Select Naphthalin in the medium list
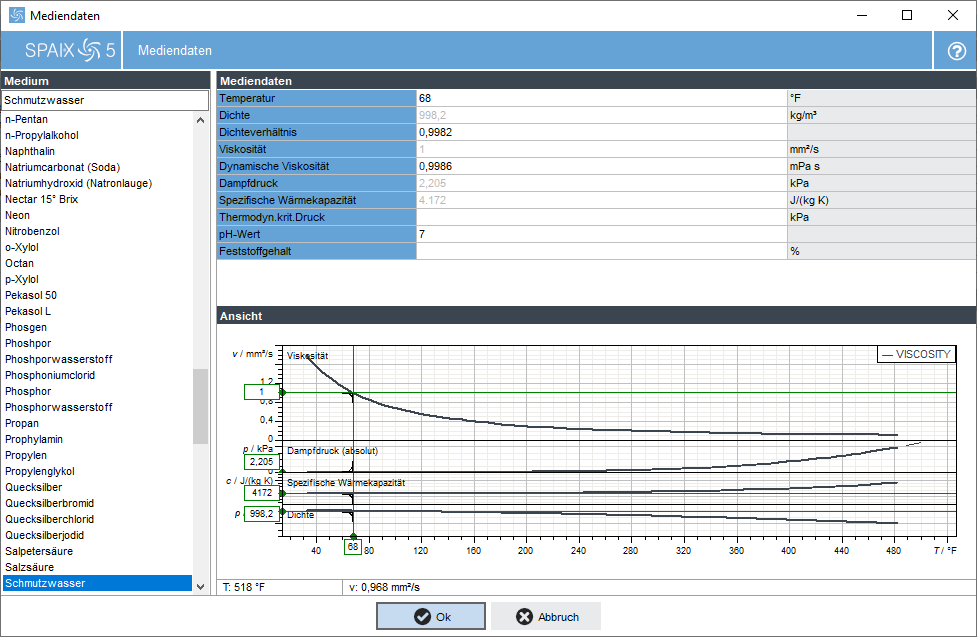The image size is (977, 637). click(30, 151)
